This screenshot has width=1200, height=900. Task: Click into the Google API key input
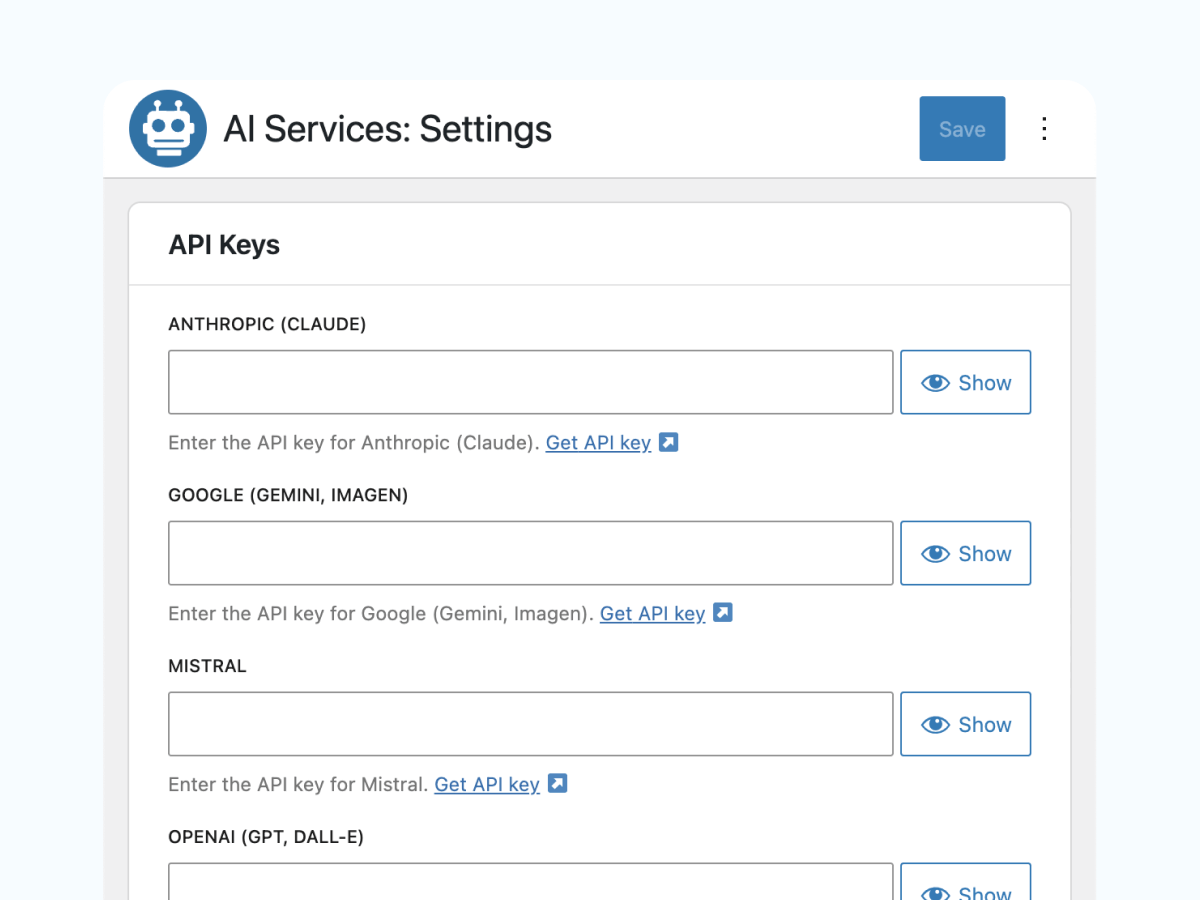pos(530,553)
